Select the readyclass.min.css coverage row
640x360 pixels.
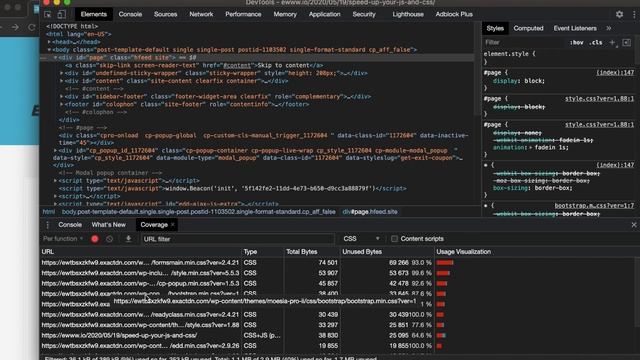[338, 315]
